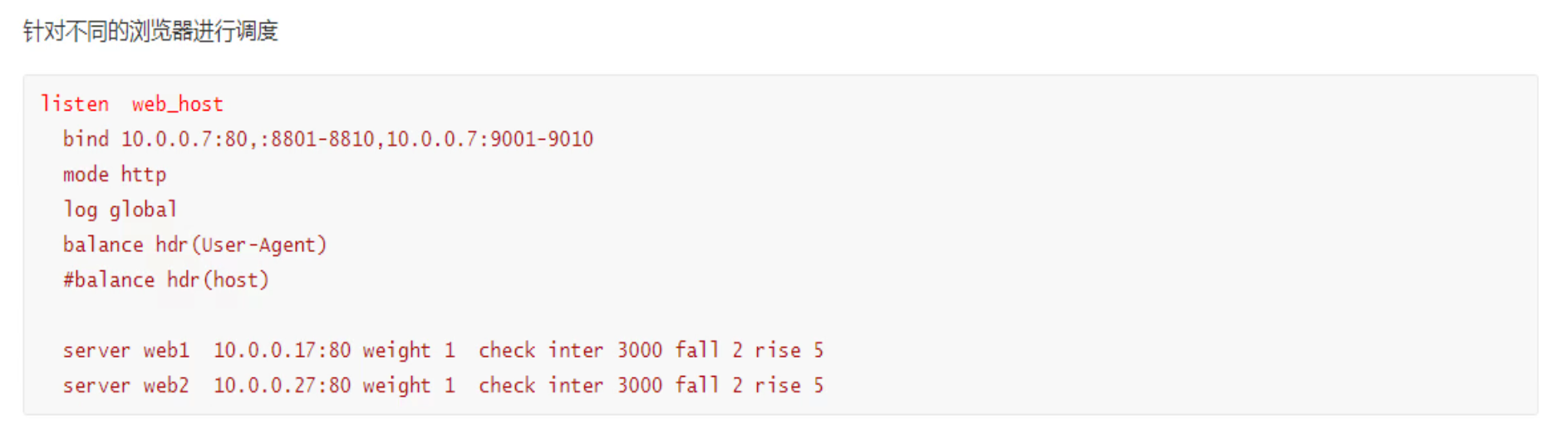1568x435 pixels.
Task: Click "inter" on the web2 server line
Action: point(575,386)
